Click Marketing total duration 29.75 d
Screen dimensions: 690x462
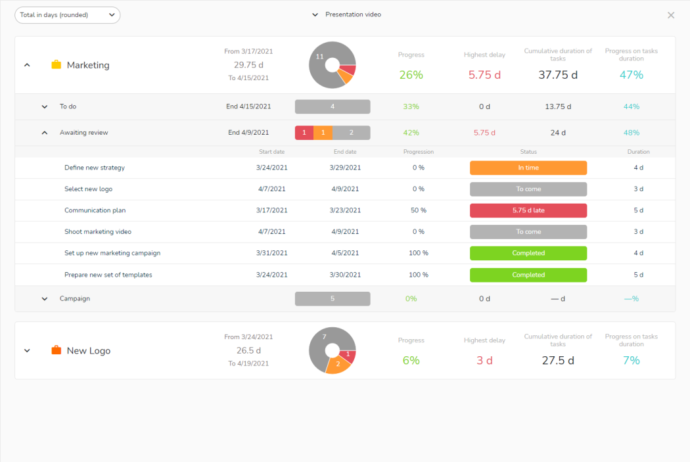tap(249, 65)
